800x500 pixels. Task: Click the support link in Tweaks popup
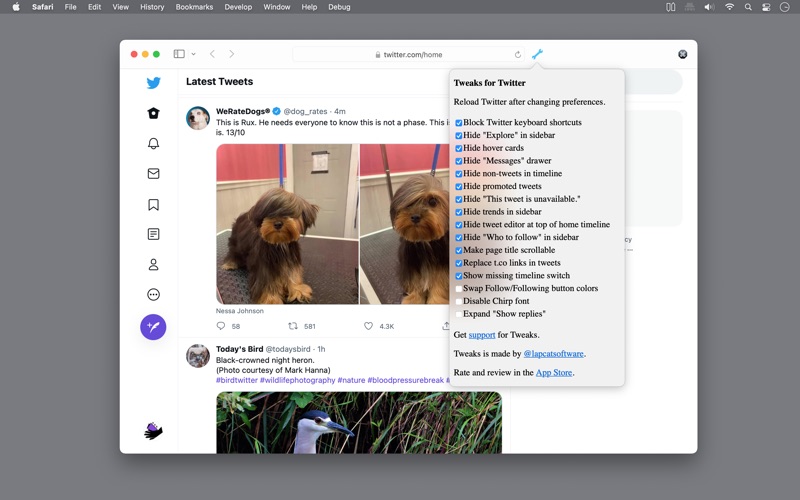(x=482, y=335)
